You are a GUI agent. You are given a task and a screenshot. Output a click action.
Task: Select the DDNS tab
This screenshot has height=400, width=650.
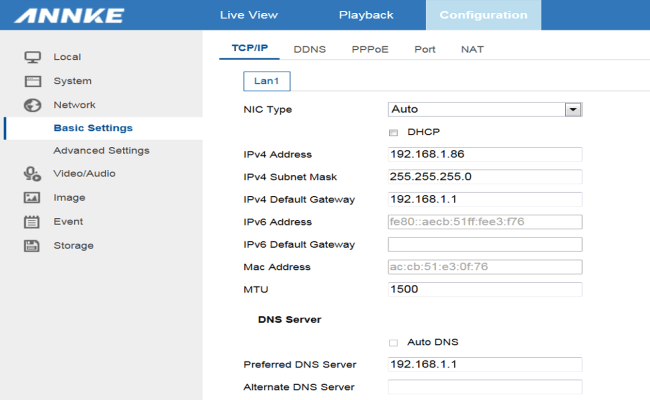(x=310, y=49)
